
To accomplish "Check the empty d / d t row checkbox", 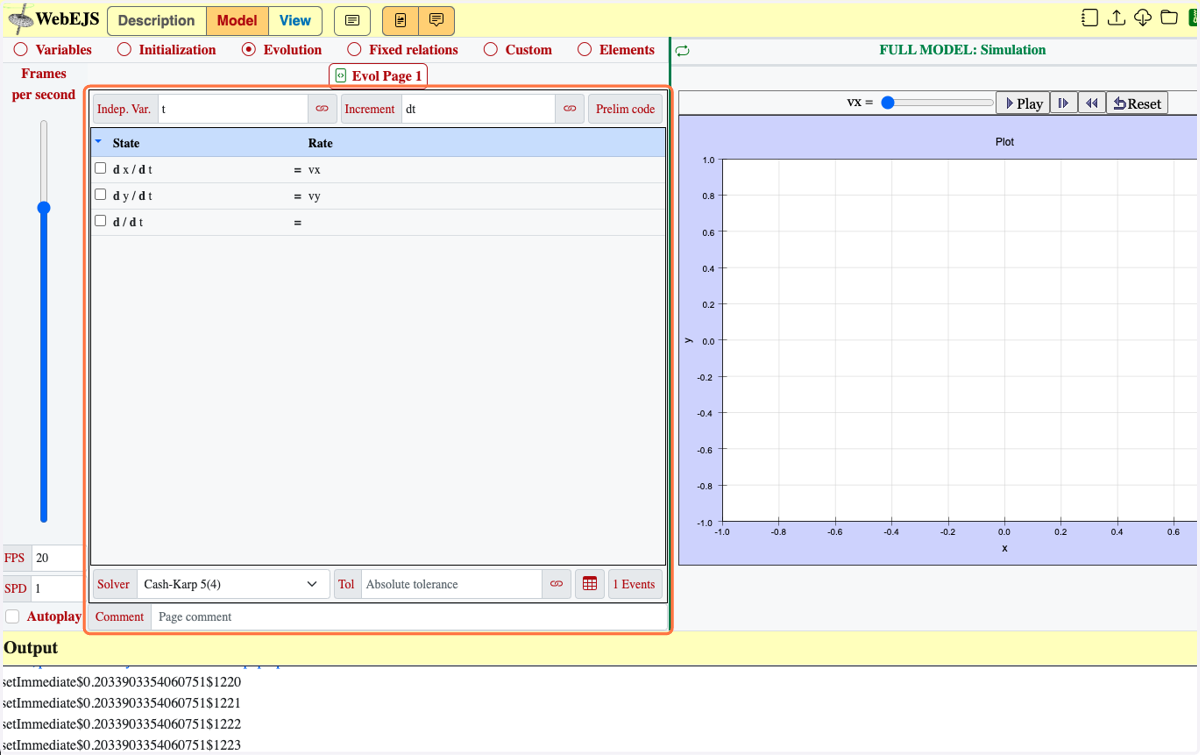I will click(x=100, y=220).
